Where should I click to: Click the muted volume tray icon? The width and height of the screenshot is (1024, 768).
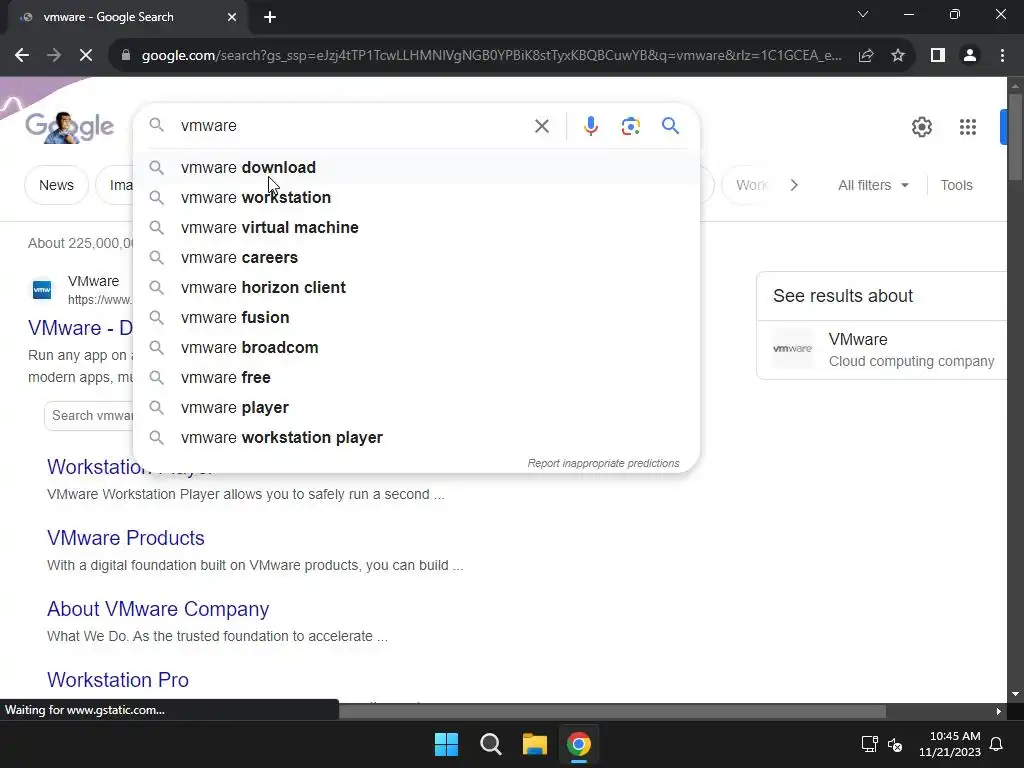tap(895, 744)
